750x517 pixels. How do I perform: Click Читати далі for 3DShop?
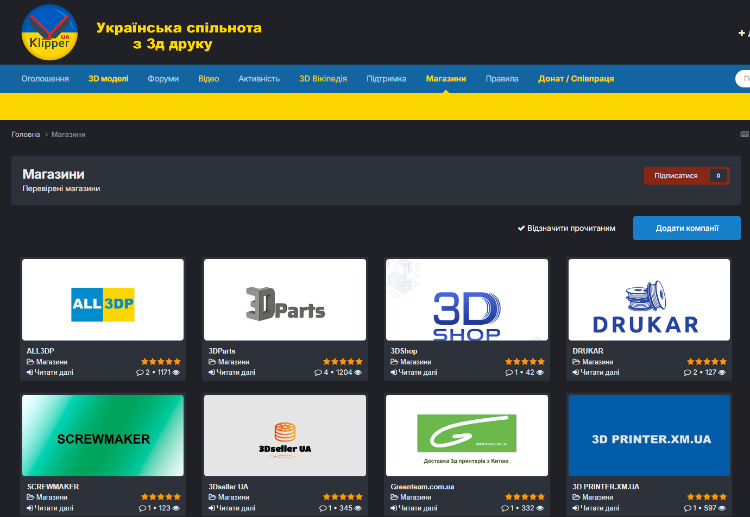click(414, 373)
